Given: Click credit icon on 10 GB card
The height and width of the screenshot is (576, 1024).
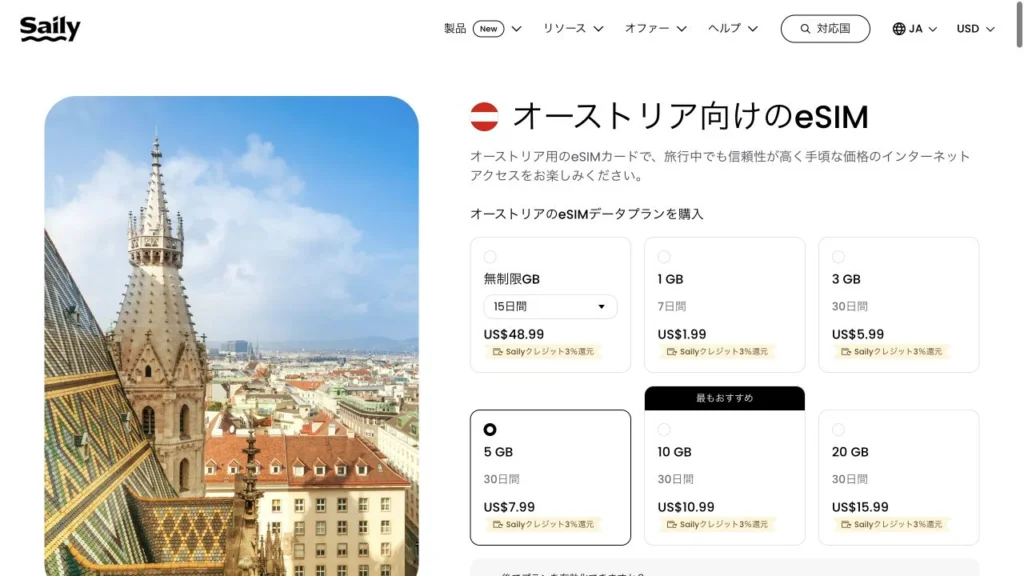Looking at the screenshot, I should [671, 524].
